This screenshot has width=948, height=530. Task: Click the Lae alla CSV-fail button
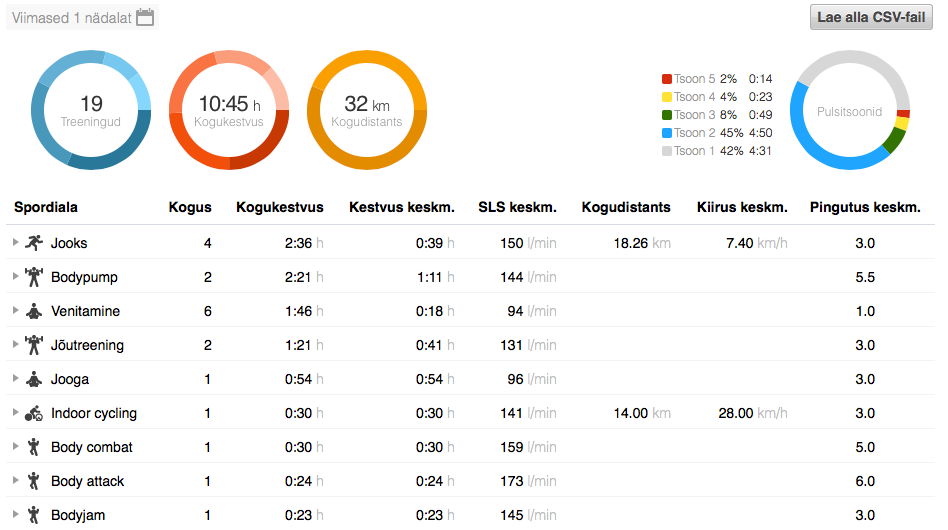[871, 18]
